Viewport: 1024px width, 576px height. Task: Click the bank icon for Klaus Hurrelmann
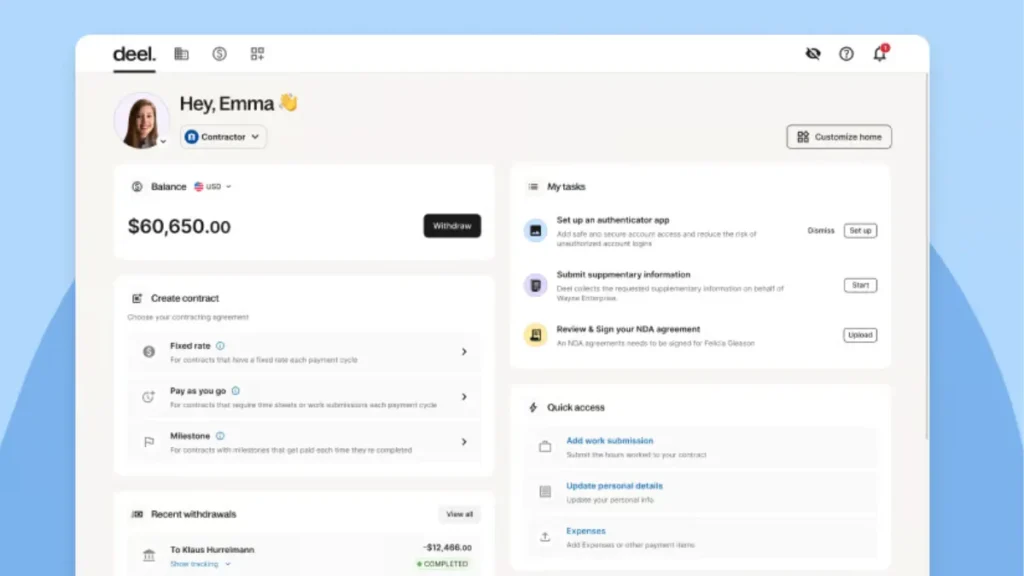pos(149,556)
